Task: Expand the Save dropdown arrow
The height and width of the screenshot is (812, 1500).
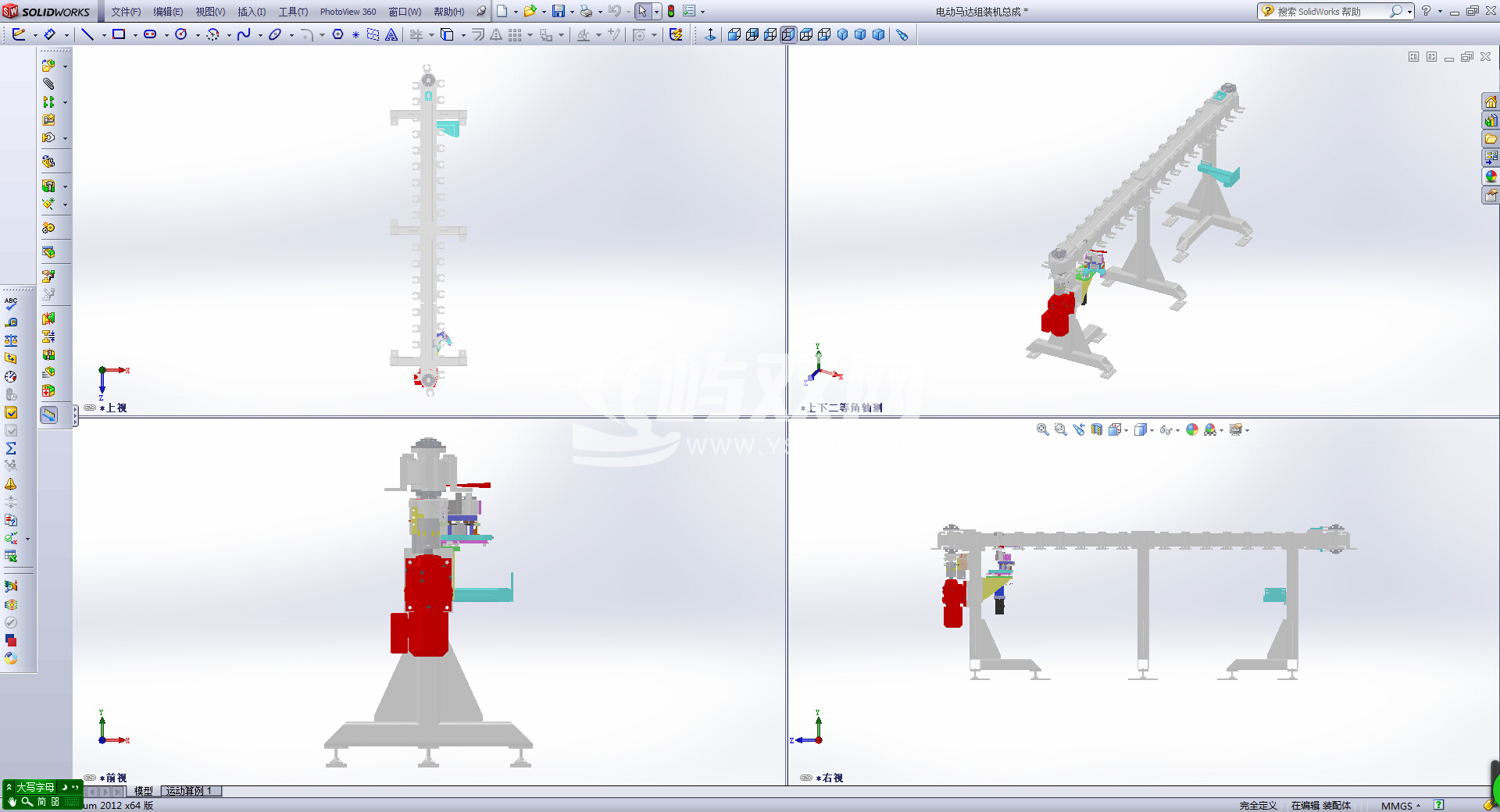Action: tap(572, 12)
